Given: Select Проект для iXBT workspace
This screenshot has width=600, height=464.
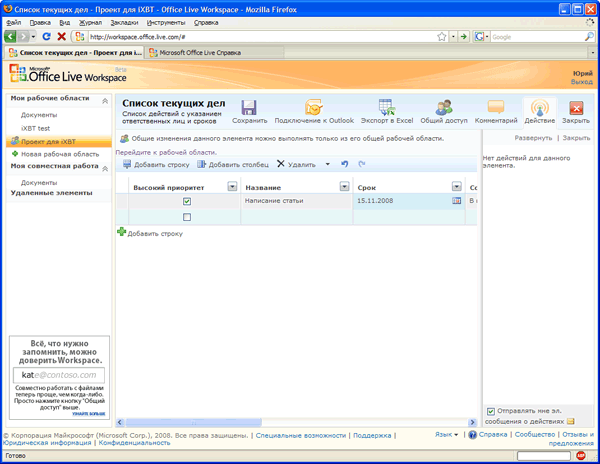Looking at the screenshot, I should tap(59, 142).
